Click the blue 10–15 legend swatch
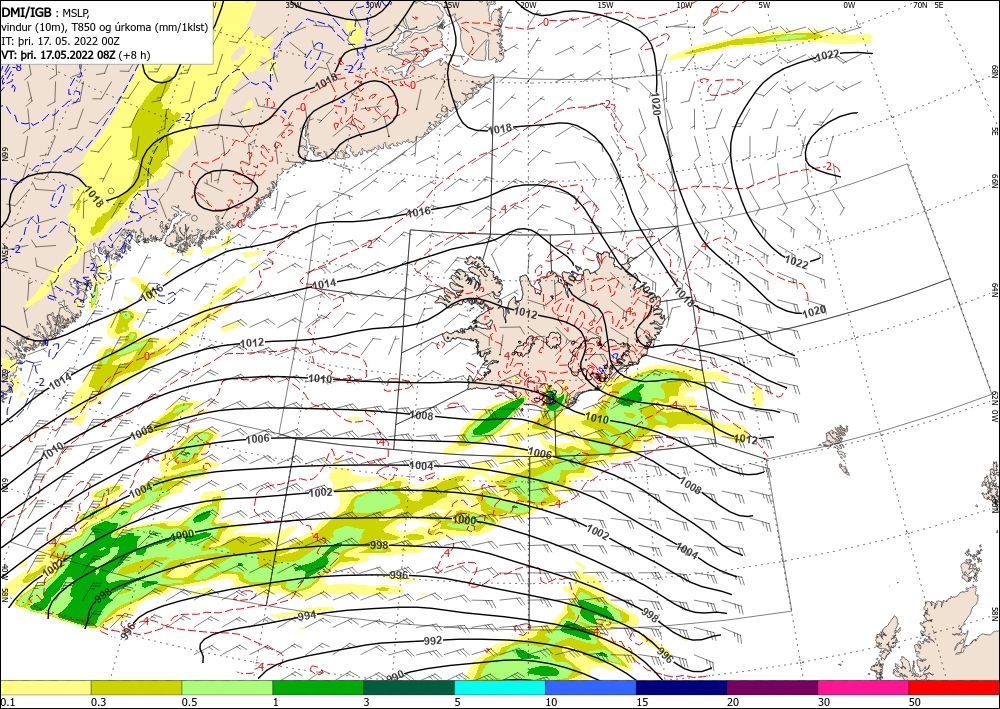This screenshot has width=1000, height=709. (x=591, y=687)
